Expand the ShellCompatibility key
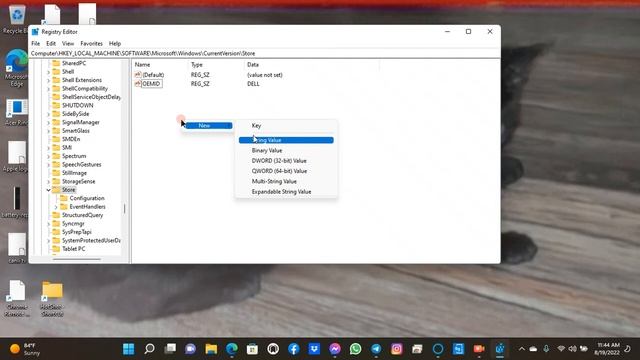 (49, 89)
